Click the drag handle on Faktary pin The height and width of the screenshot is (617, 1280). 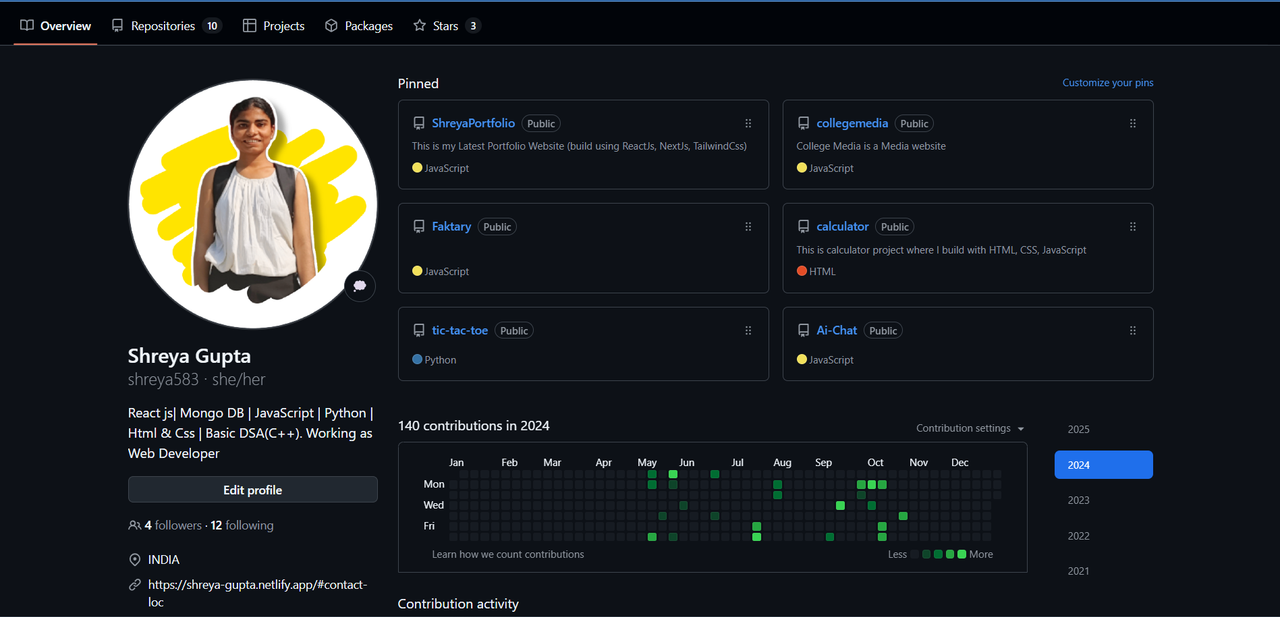748,227
